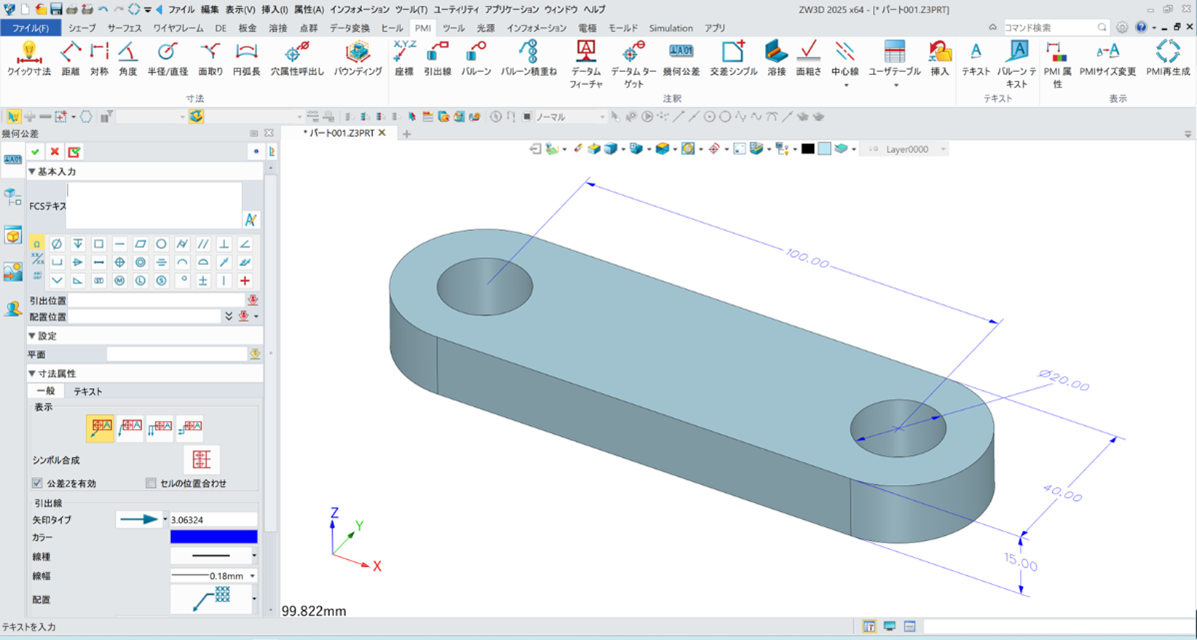This screenshot has height=640, width=1197.
Task: Open the PMIサイズ変更 resize tool
Action: pos(1107,59)
